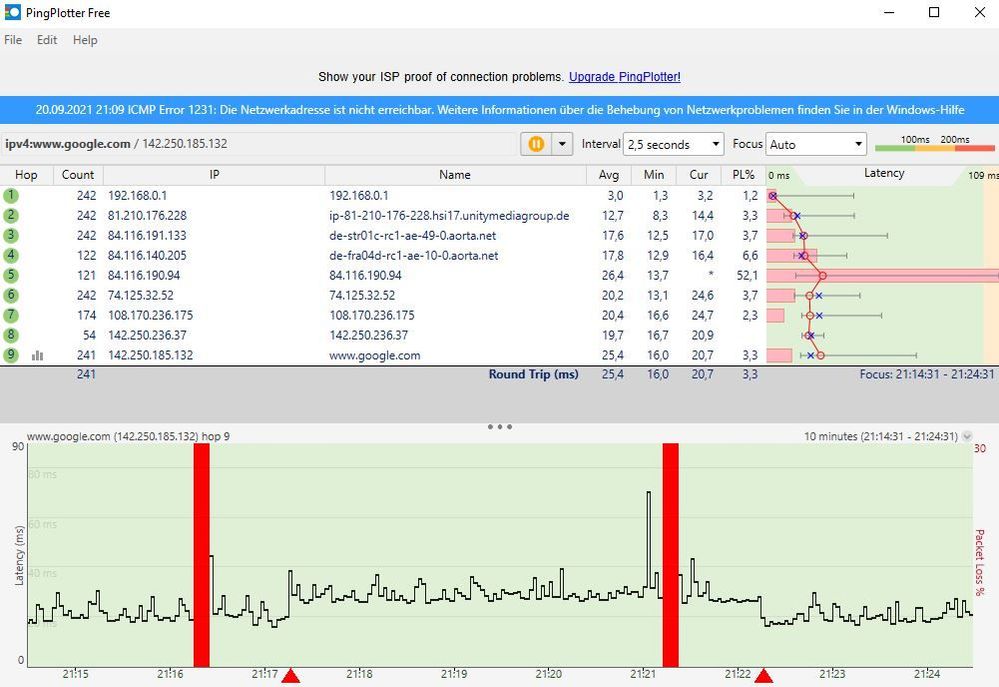
Task: Click IP 192.168.0.1 in the hop 1 row
Action: (137, 196)
